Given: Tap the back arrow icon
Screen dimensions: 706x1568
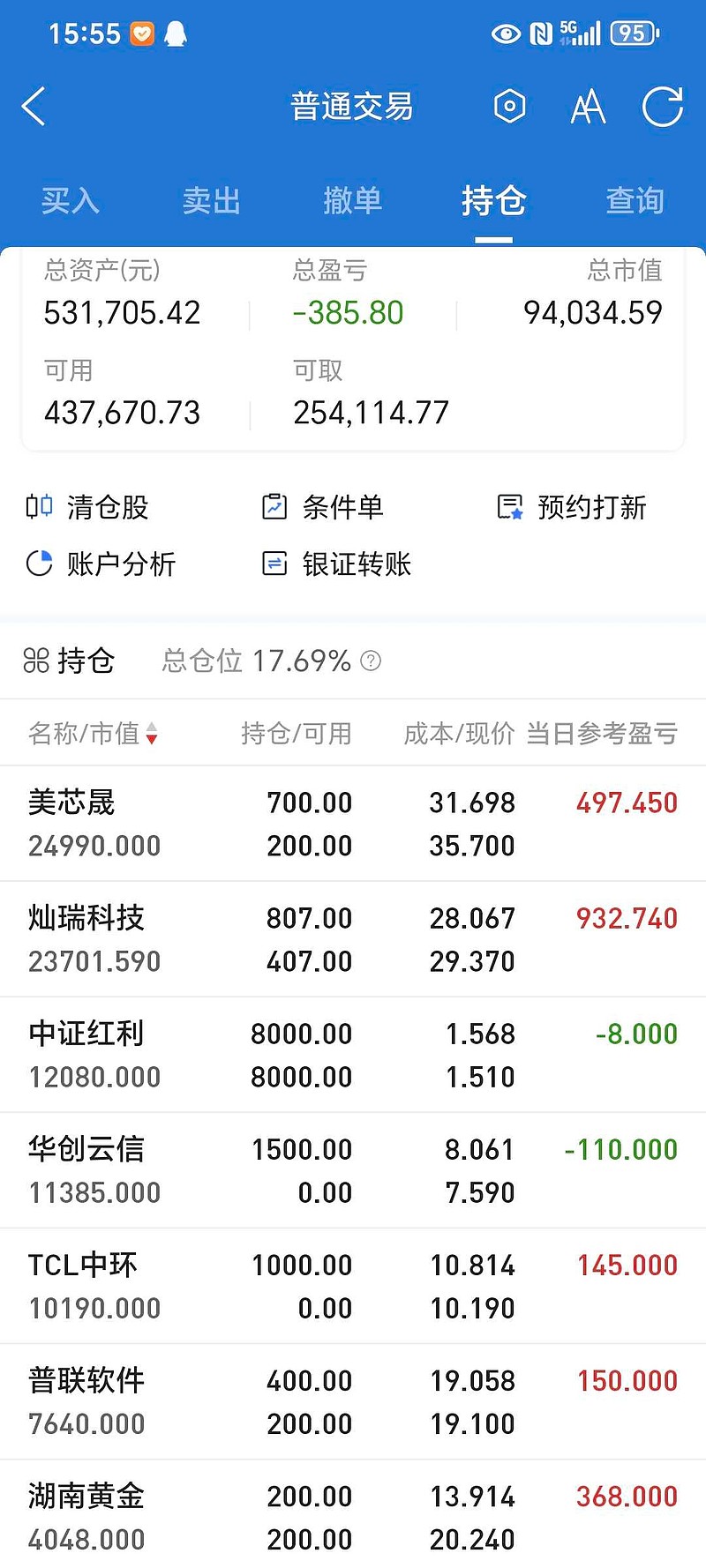Looking at the screenshot, I should [x=34, y=107].
